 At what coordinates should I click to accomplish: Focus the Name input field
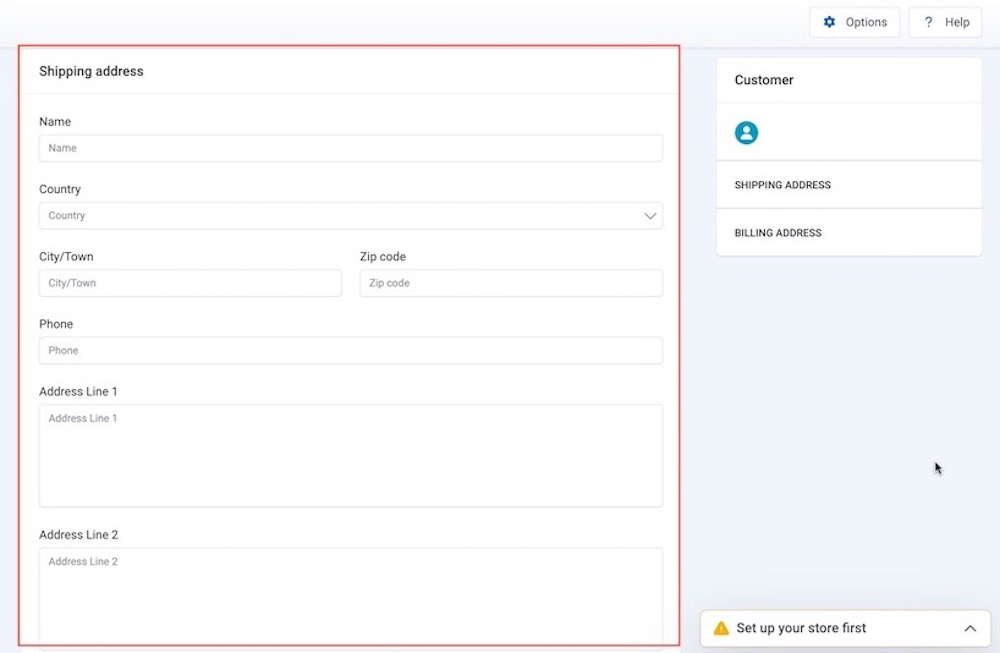coord(350,148)
